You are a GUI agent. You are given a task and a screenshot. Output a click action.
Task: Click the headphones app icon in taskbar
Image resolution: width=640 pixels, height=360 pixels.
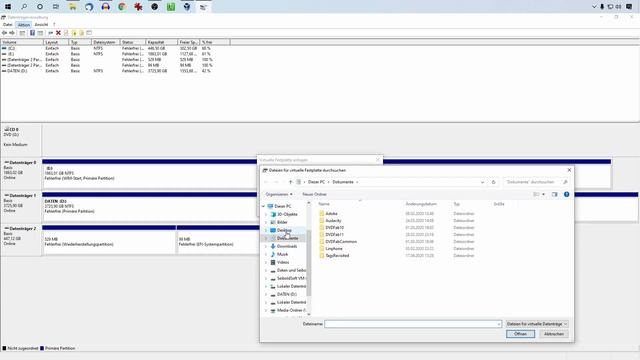click(x=105, y=7)
